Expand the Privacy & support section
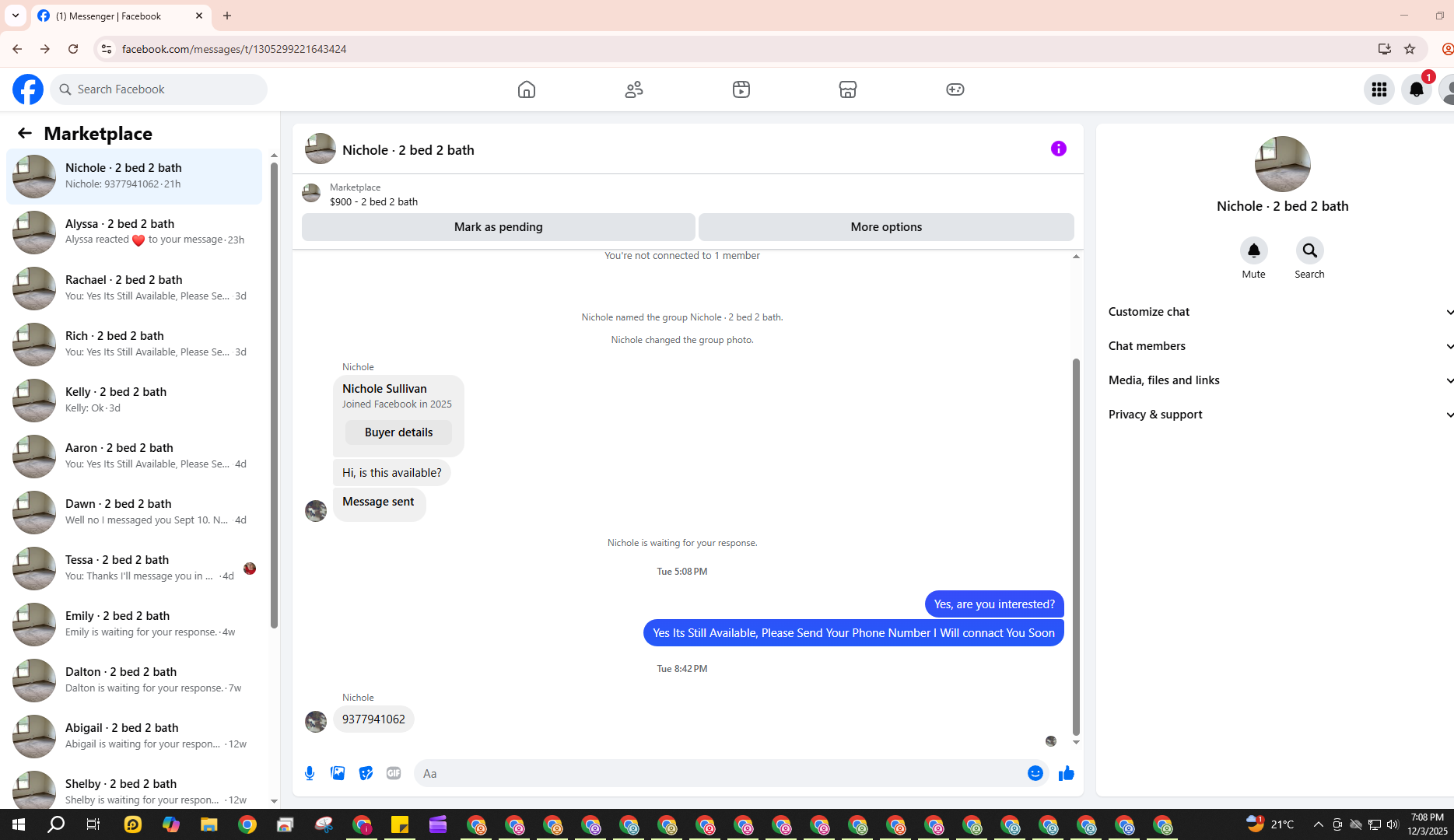The height and width of the screenshot is (840, 1454). coord(1280,415)
